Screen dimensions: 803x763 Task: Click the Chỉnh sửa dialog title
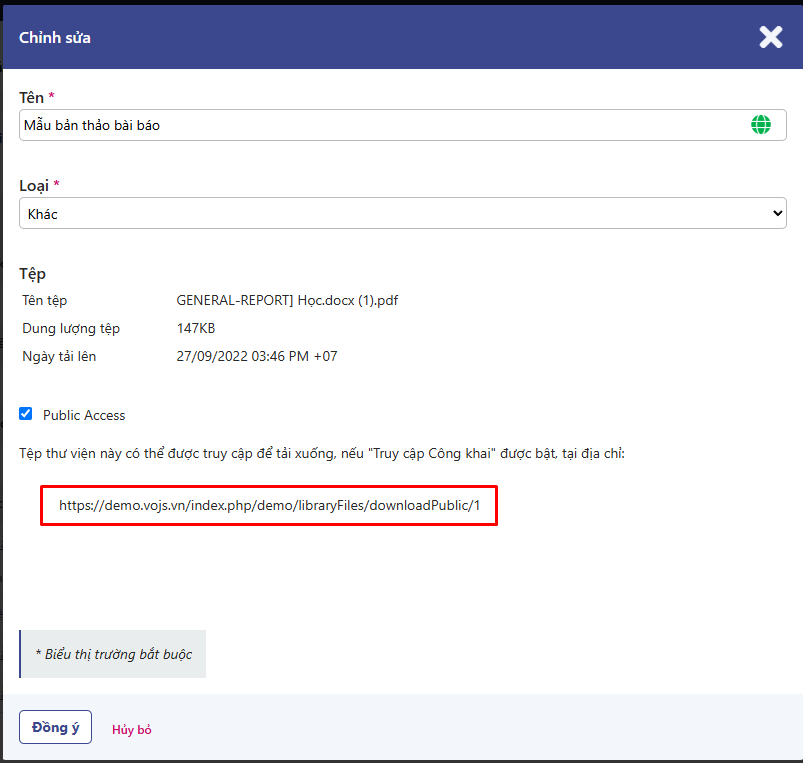55,38
